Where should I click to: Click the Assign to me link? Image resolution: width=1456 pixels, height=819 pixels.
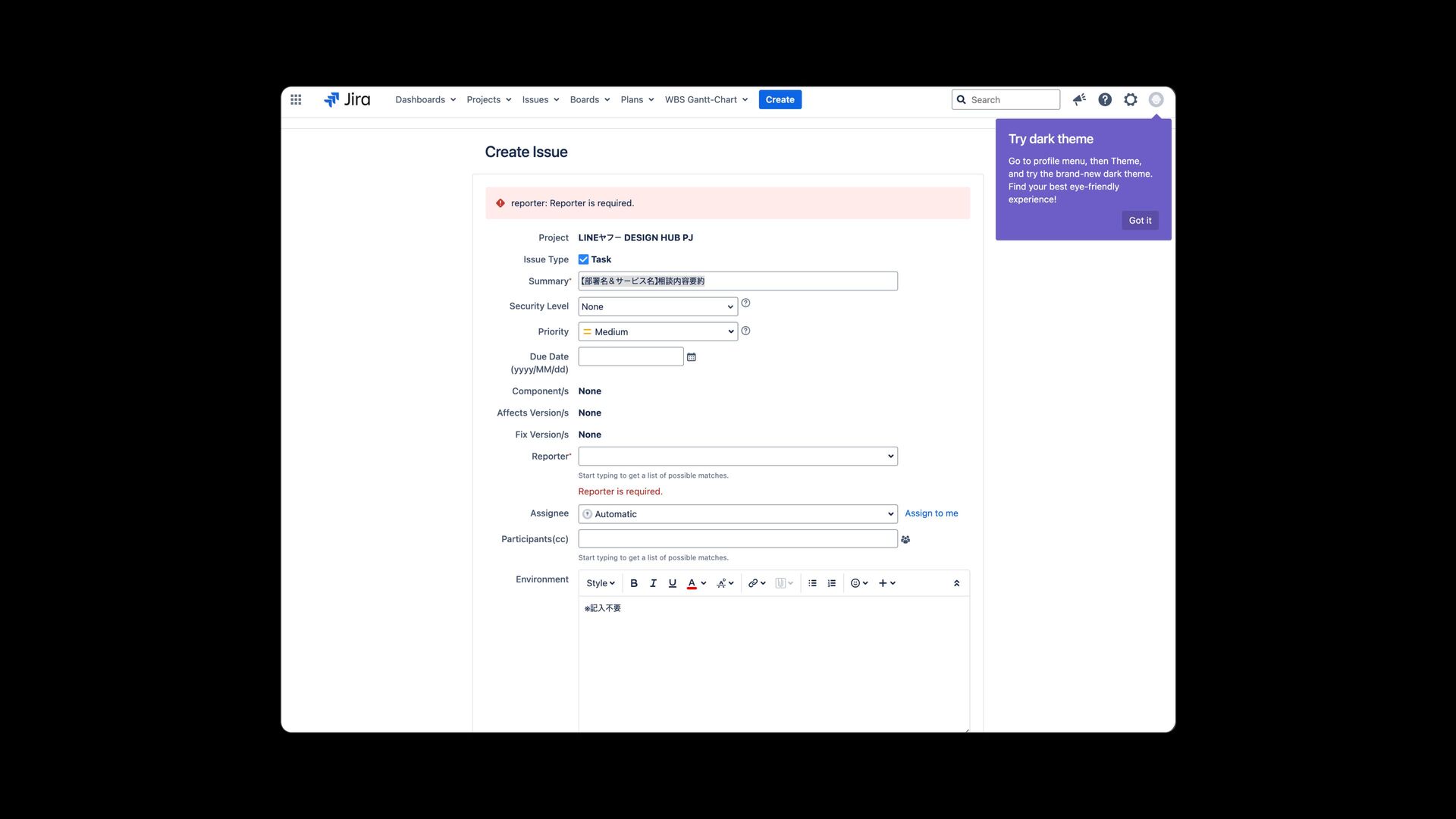click(x=931, y=513)
